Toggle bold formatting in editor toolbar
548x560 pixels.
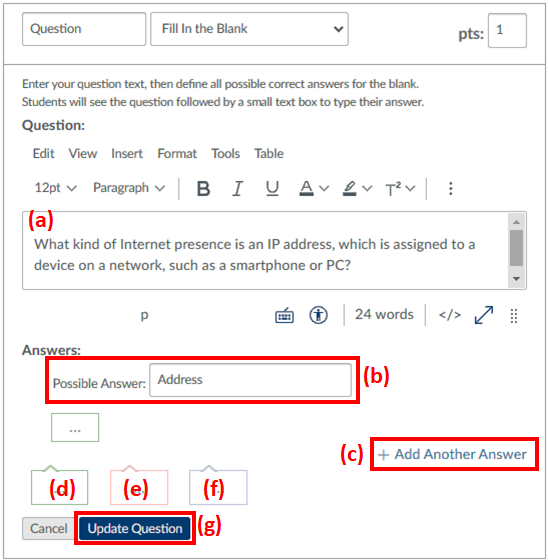pos(203,188)
